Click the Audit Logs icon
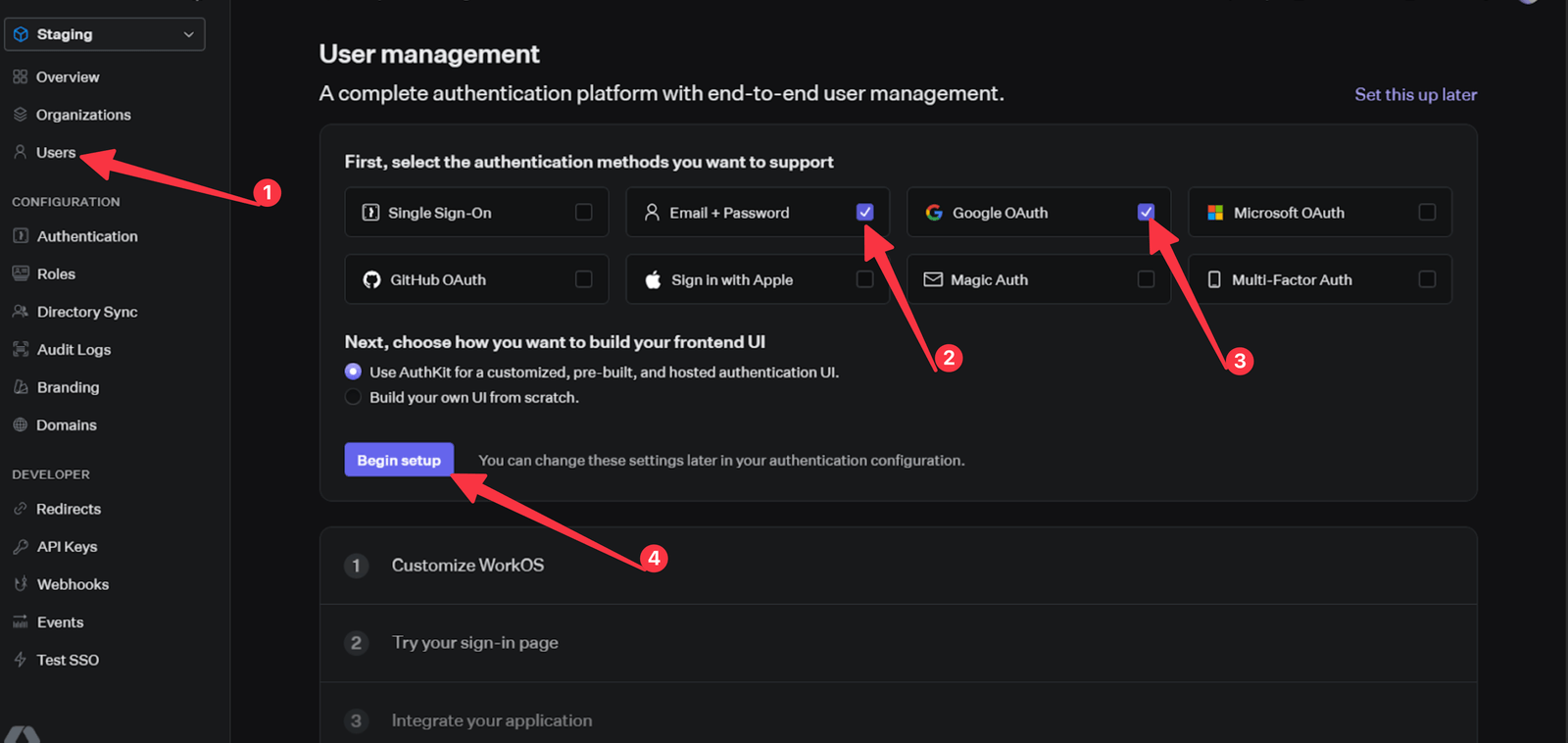The height and width of the screenshot is (743, 1568). click(x=21, y=349)
